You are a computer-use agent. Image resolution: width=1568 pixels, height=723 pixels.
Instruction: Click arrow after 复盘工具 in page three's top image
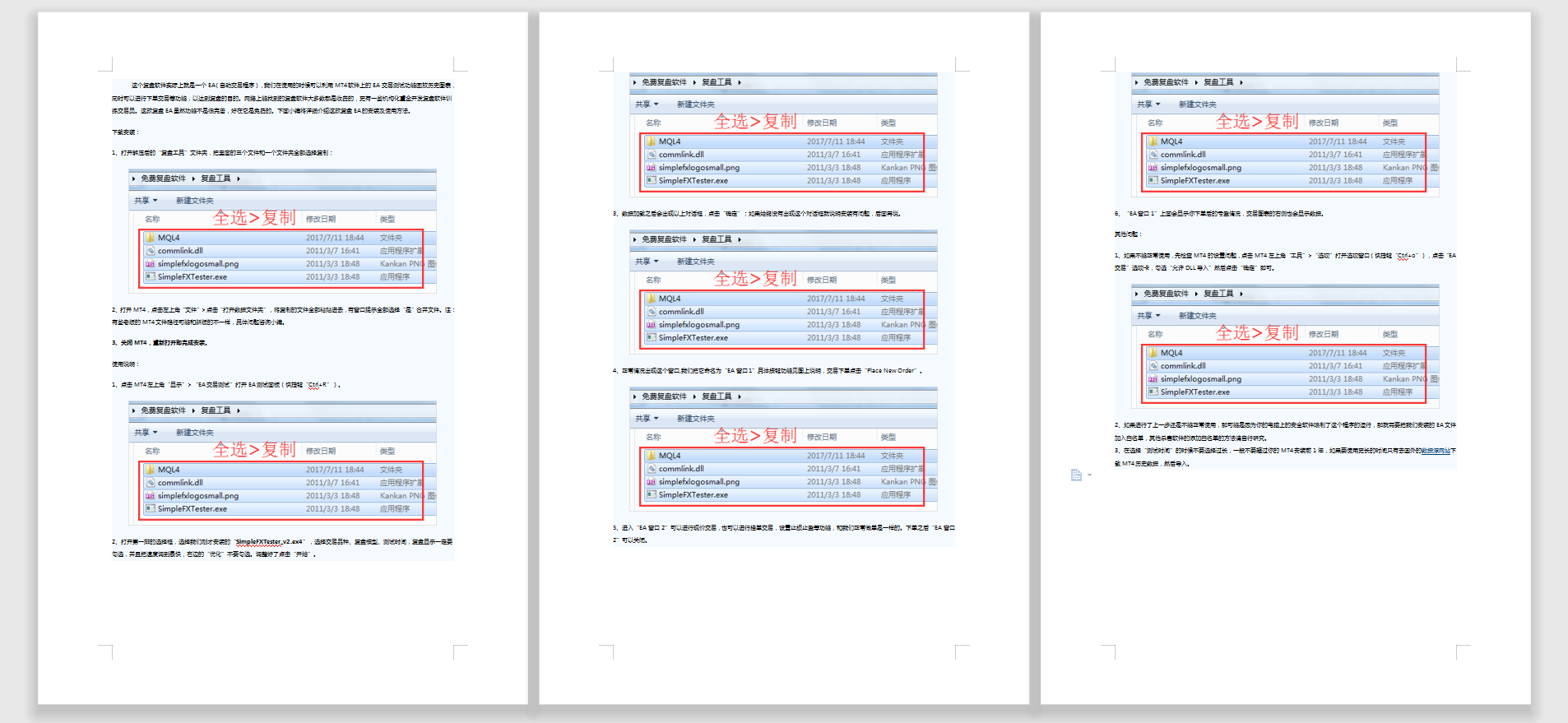tap(1241, 82)
